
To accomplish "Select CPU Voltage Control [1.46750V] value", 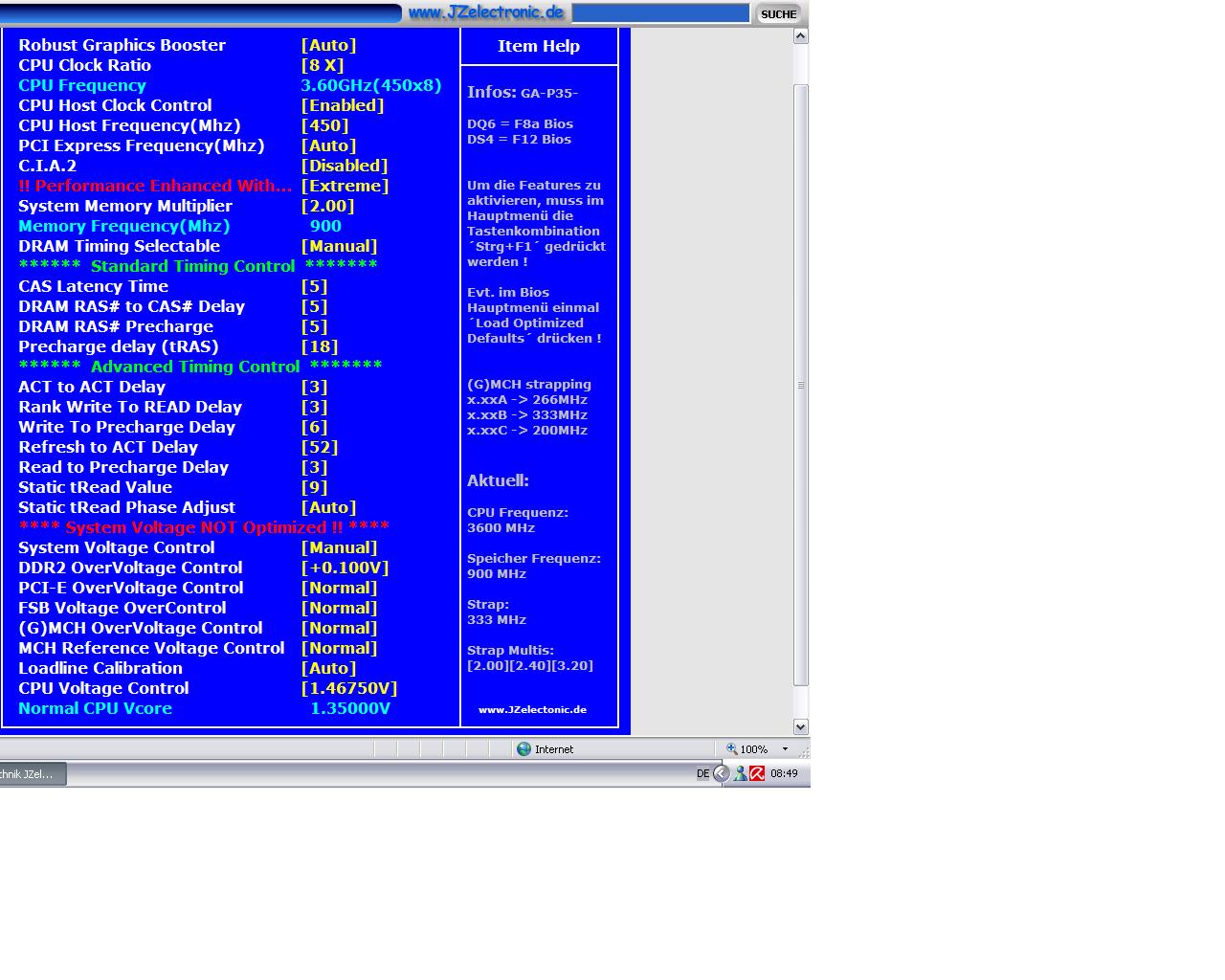I will coord(349,688).
